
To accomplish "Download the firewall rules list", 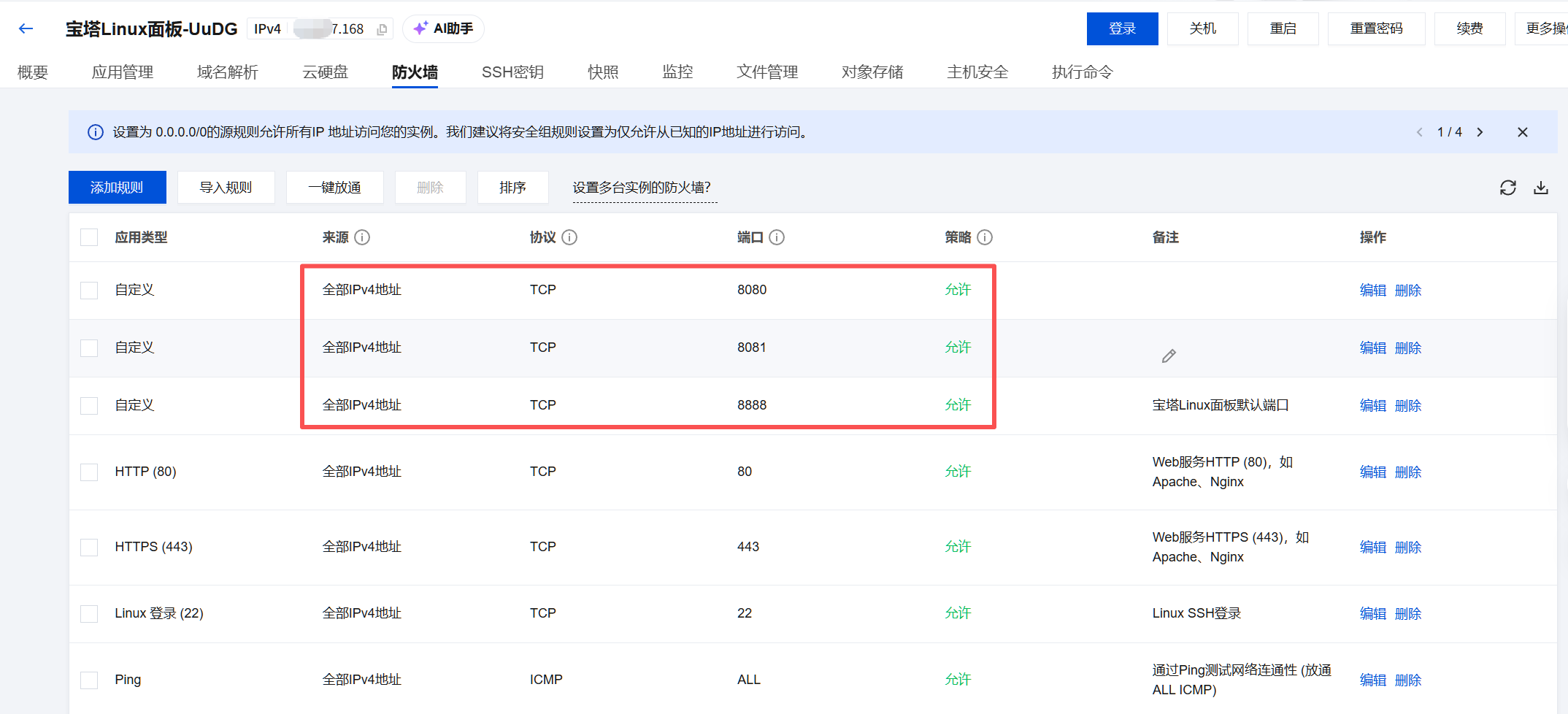I will (x=1541, y=188).
